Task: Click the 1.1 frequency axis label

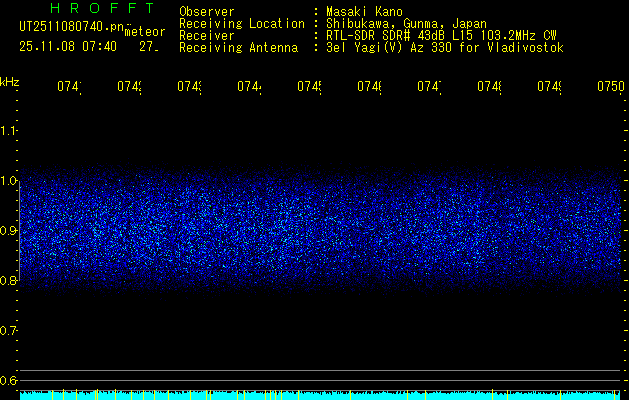Action: (9, 131)
